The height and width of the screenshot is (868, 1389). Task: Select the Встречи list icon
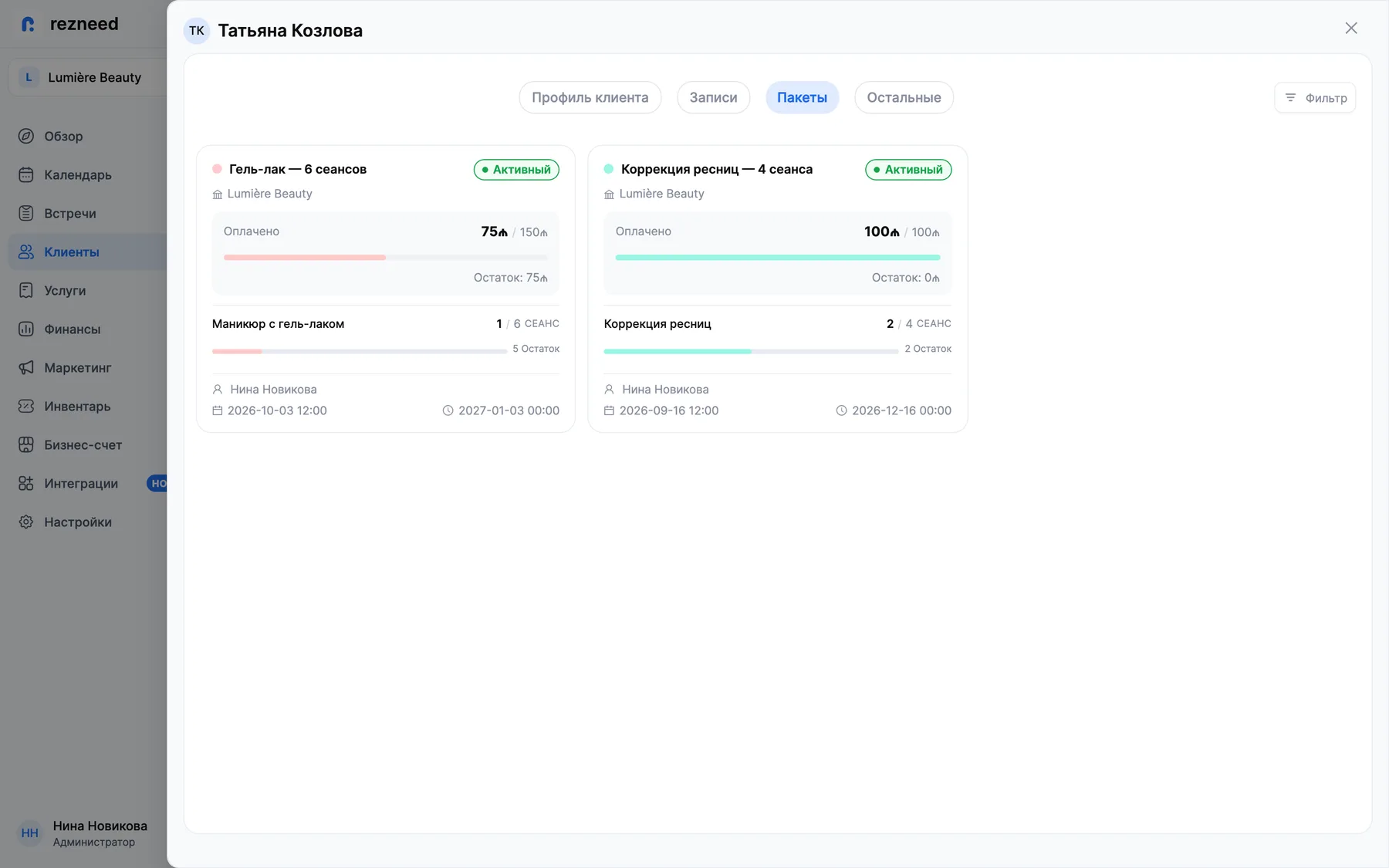[26, 213]
